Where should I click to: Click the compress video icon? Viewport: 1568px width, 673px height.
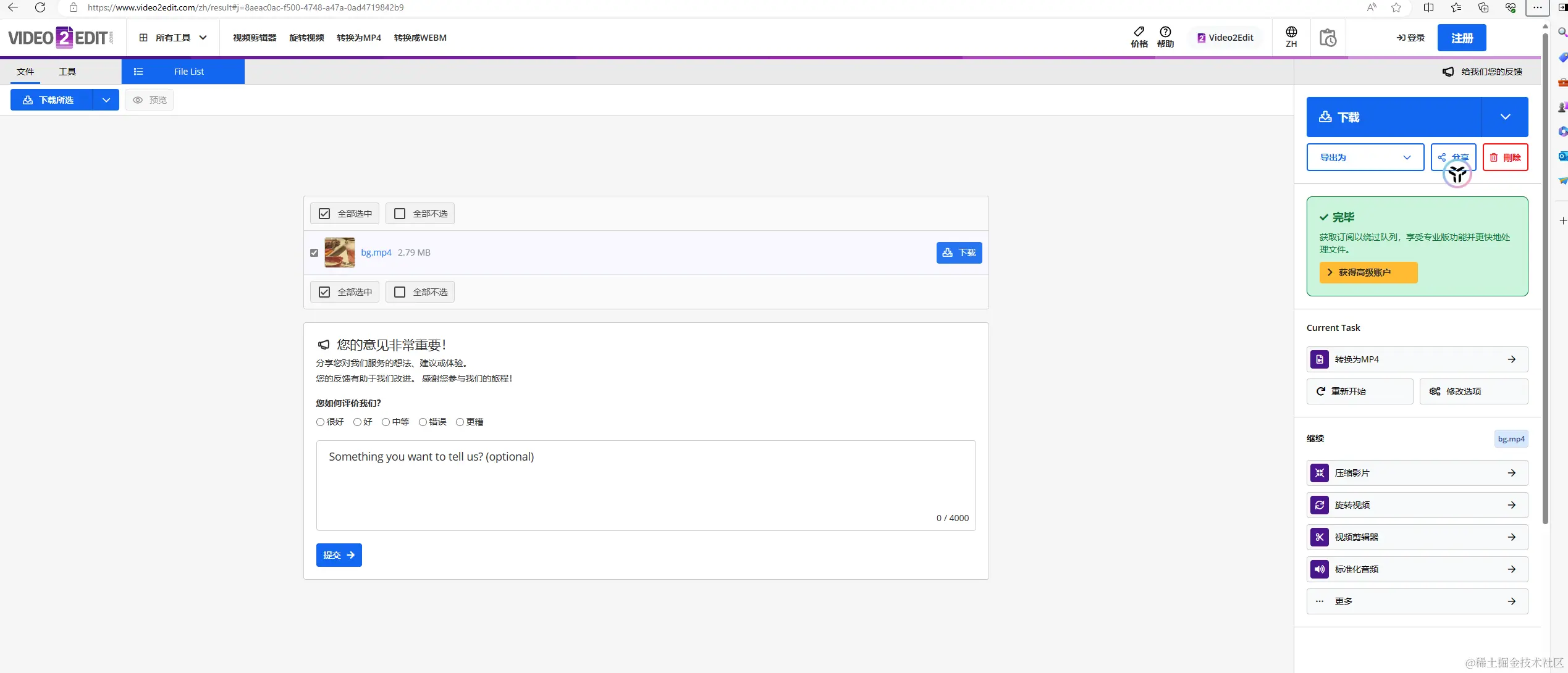tap(1320, 473)
